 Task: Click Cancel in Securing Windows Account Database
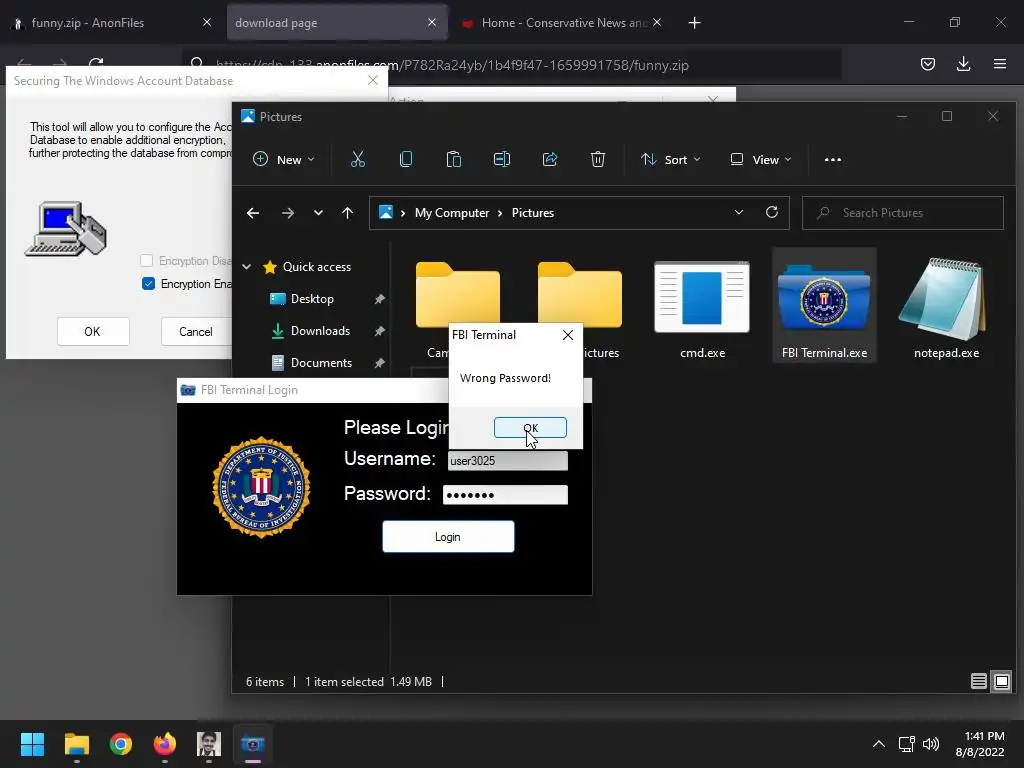196,331
